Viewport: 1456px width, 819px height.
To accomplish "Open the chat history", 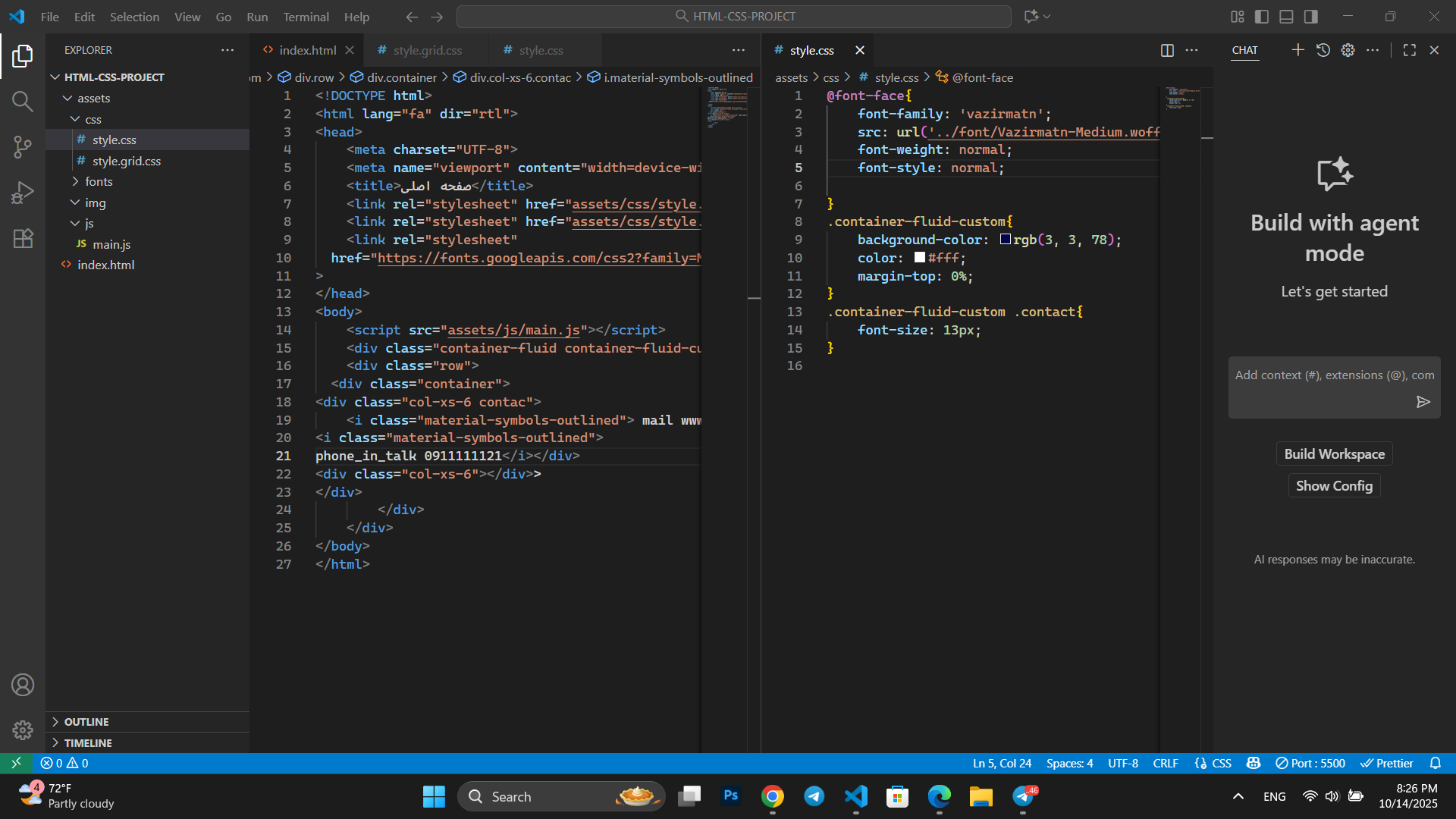I will [1323, 49].
